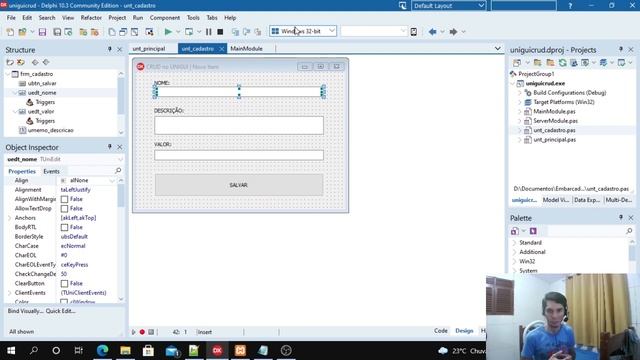This screenshot has width=640, height=360.
Task: Toggle the ClearButton checkbox
Action: [64, 283]
